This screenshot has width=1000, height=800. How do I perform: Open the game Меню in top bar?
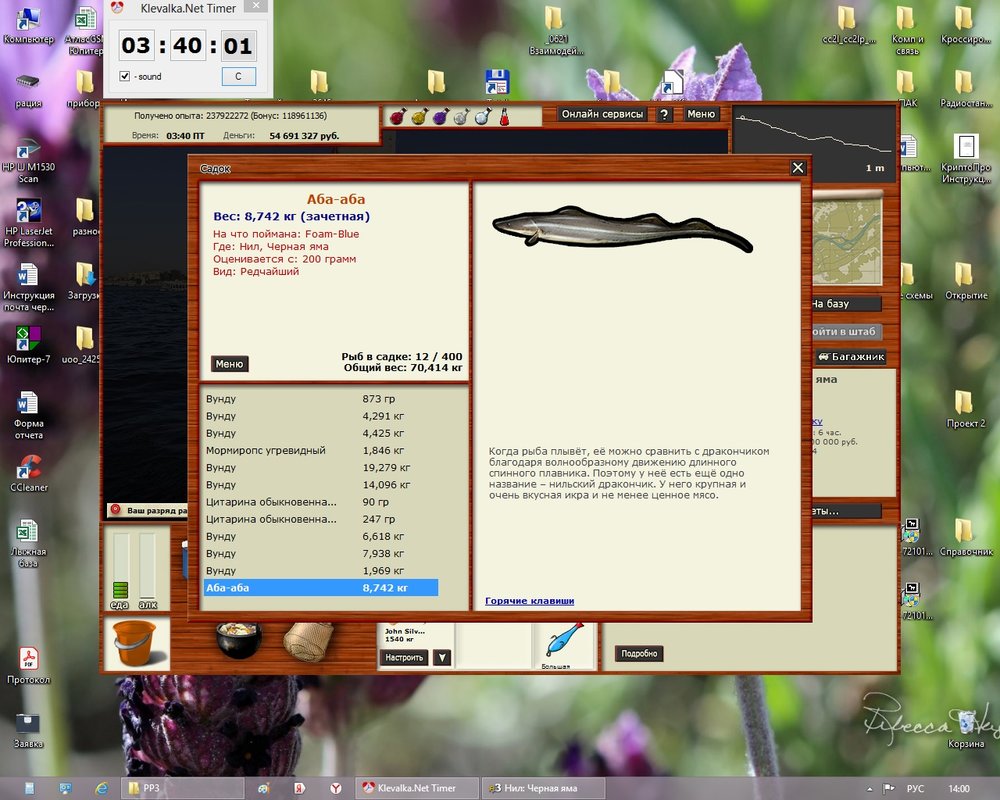(701, 114)
